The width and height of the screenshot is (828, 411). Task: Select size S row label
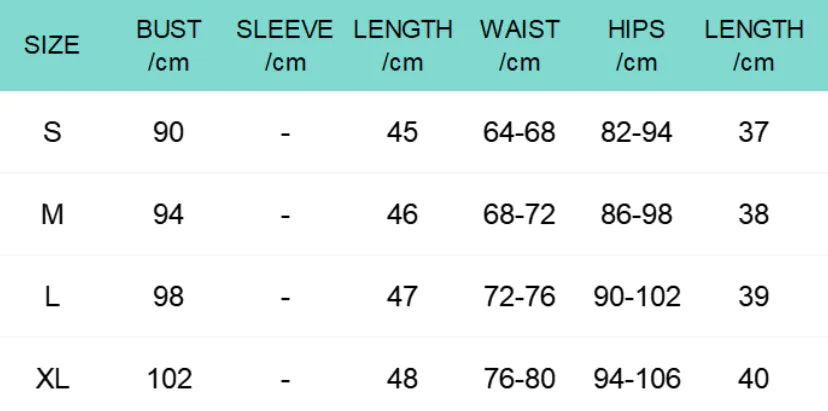(52, 131)
